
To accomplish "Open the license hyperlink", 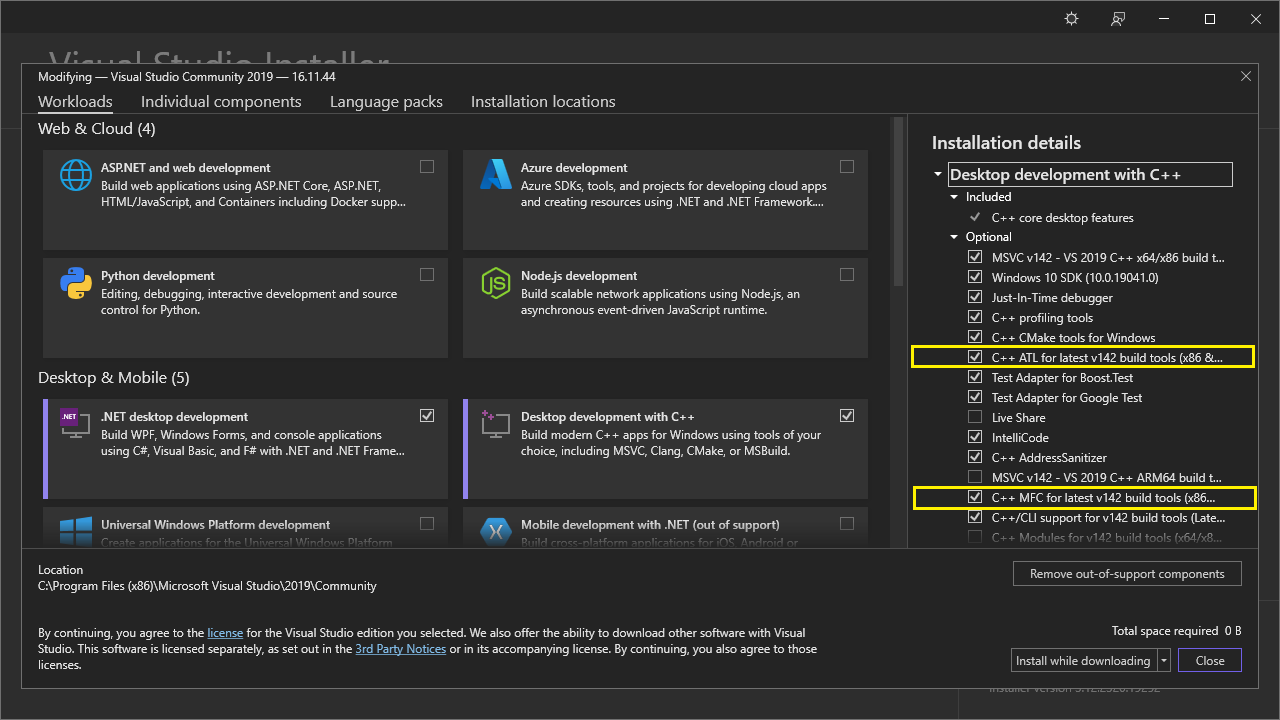I will click(225, 633).
